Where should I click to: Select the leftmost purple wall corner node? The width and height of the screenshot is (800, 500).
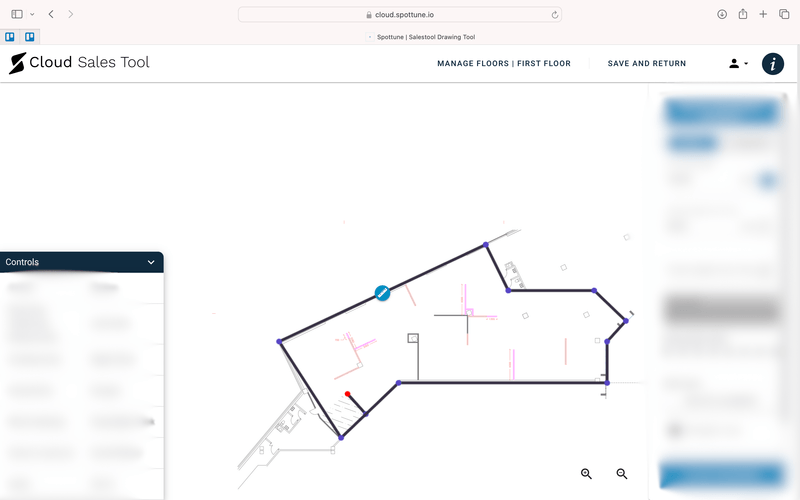click(279, 341)
